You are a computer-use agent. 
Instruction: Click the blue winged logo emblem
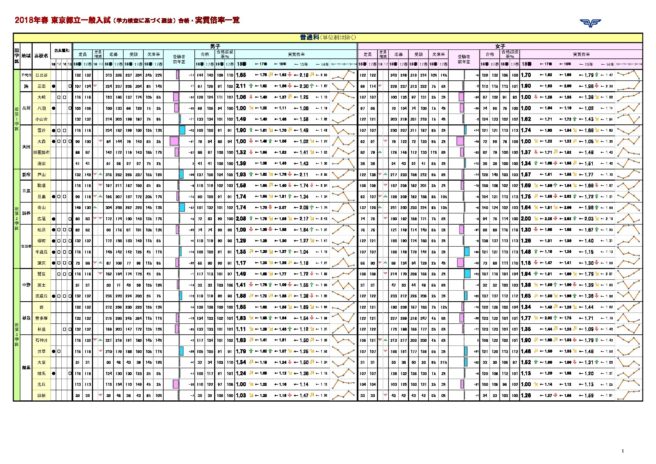click(590, 23)
